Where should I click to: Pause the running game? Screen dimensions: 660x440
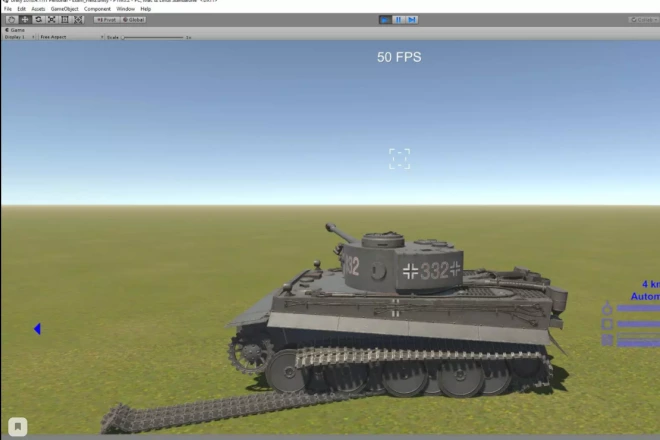(398, 19)
